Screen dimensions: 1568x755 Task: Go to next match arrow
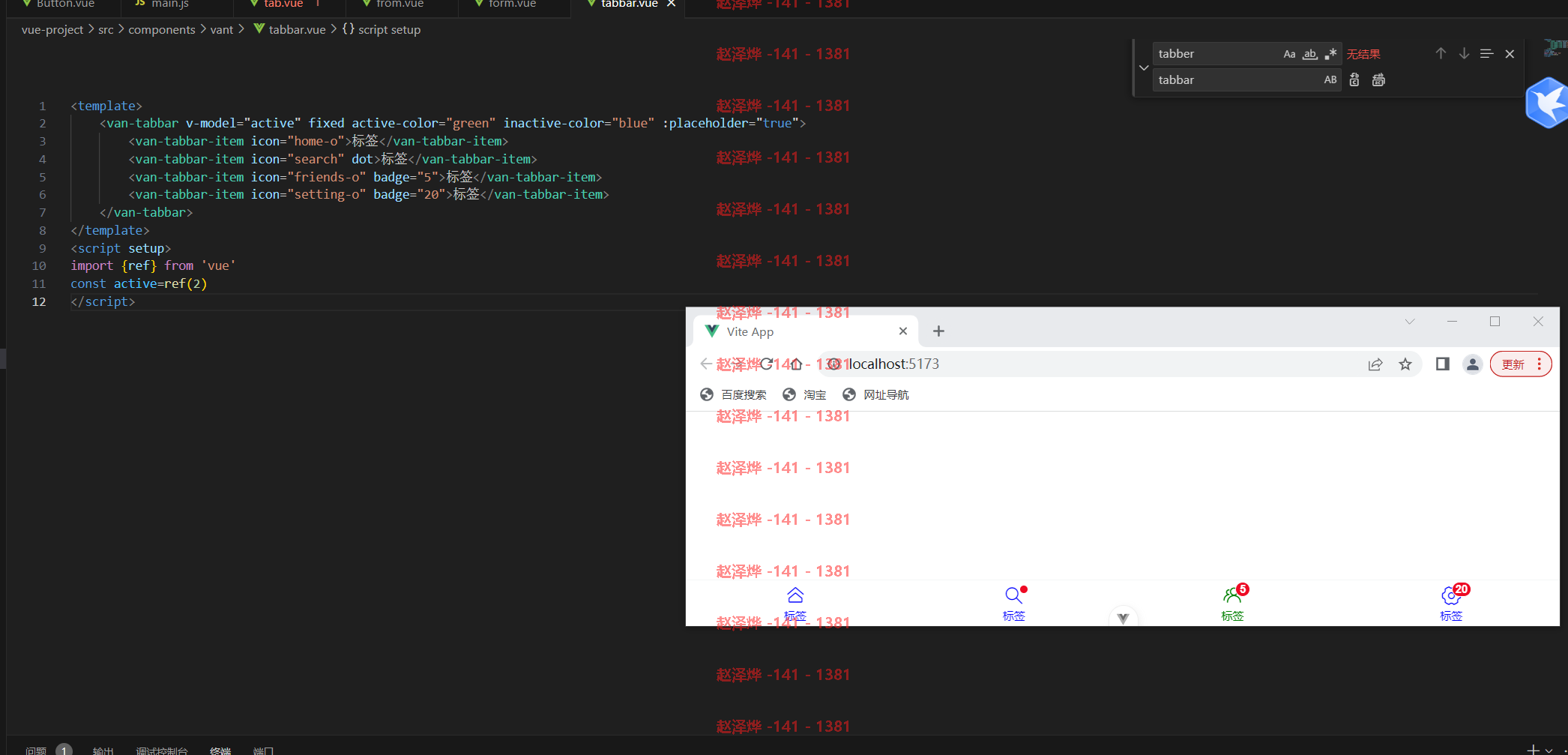click(x=1464, y=54)
